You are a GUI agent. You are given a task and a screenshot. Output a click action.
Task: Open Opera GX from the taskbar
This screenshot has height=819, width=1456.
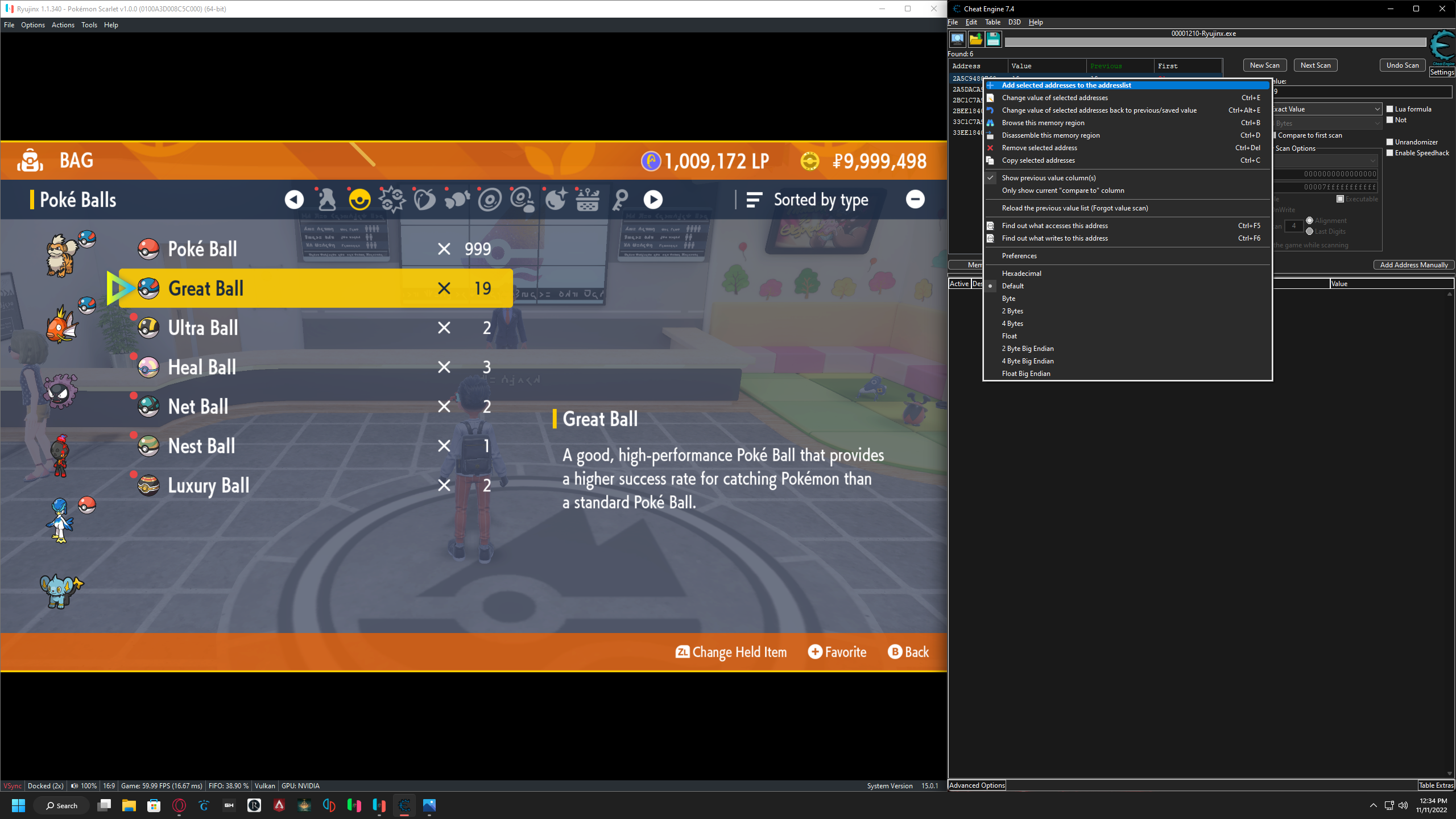pyautogui.click(x=179, y=805)
